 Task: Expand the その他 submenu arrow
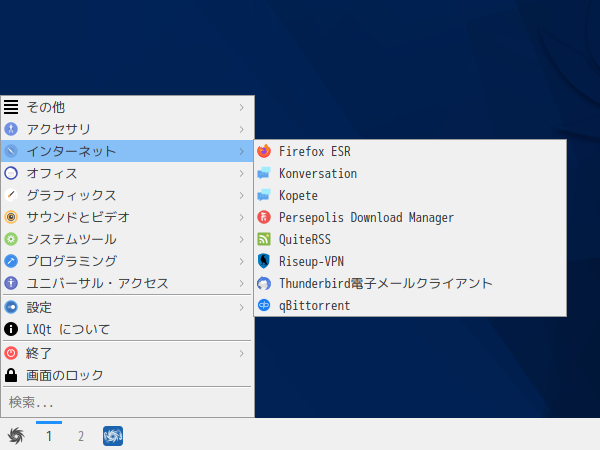(x=241, y=108)
